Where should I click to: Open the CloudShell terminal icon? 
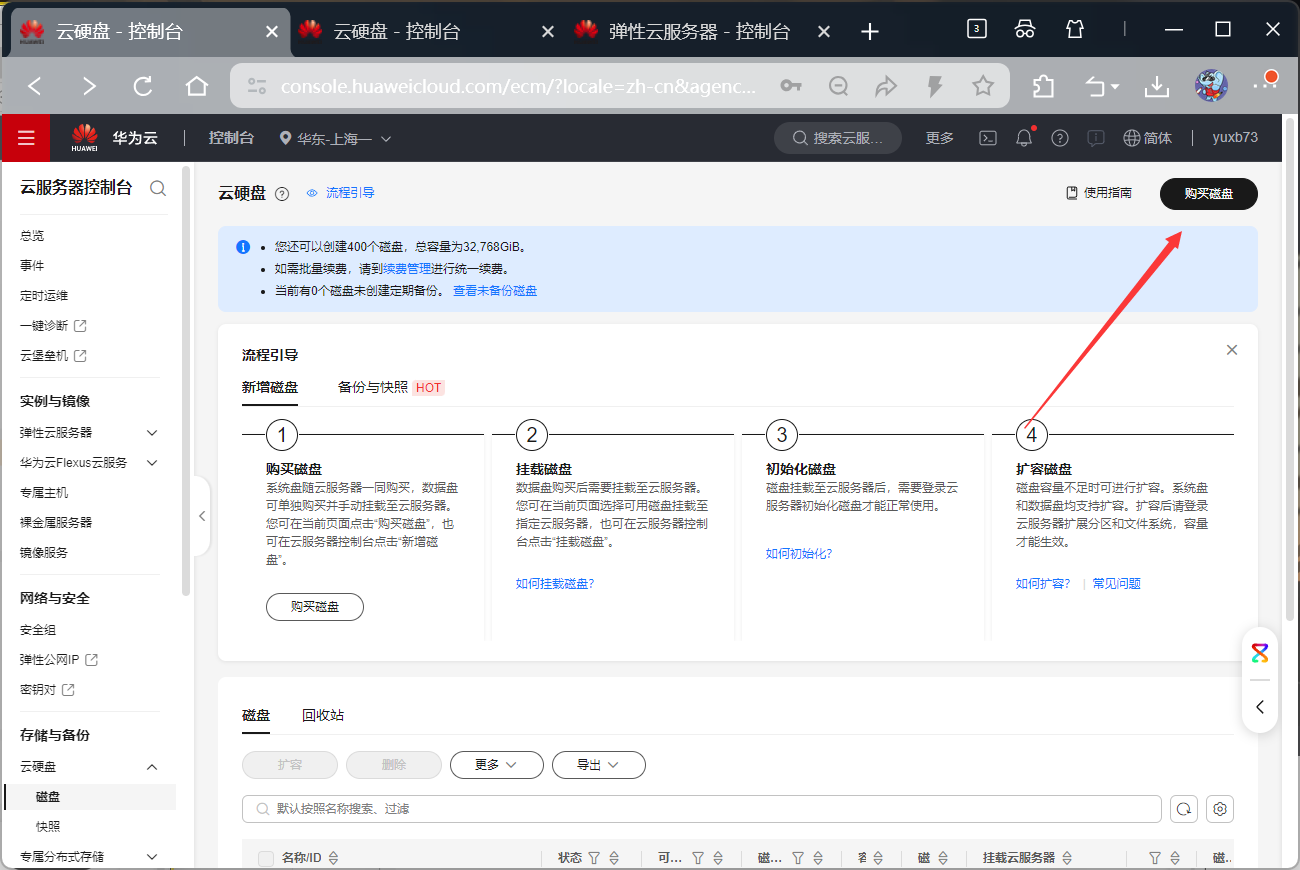coord(987,138)
